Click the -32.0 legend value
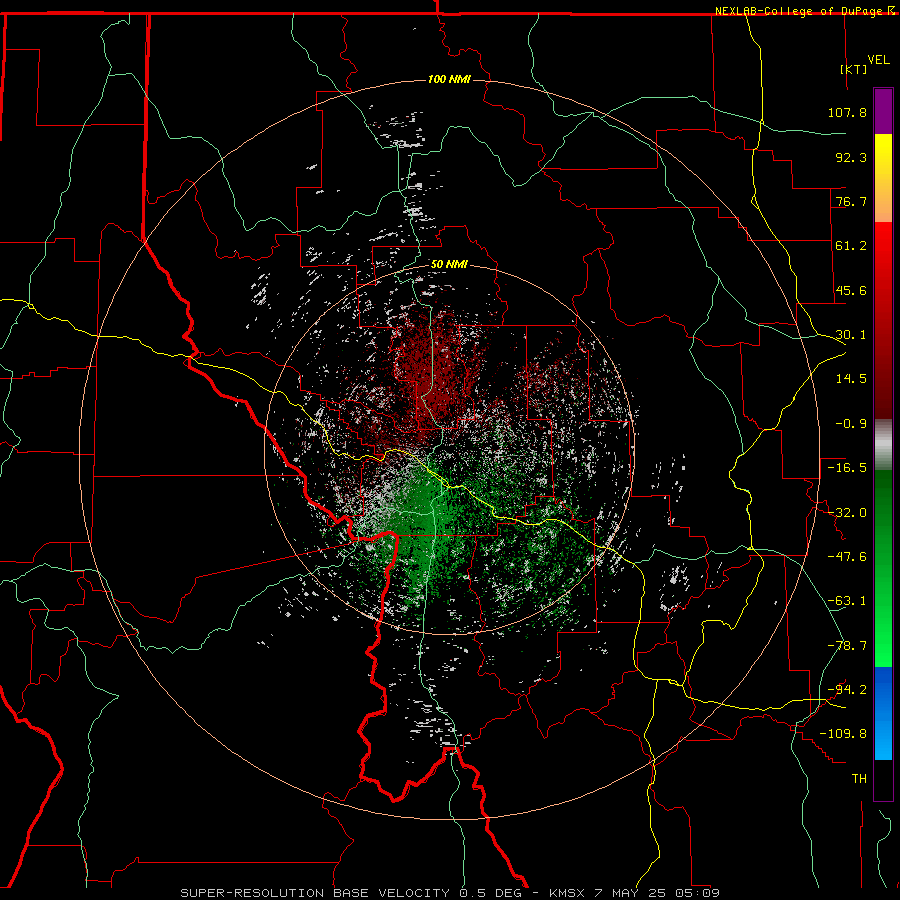The width and height of the screenshot is (900, 900). coord(847,512)
